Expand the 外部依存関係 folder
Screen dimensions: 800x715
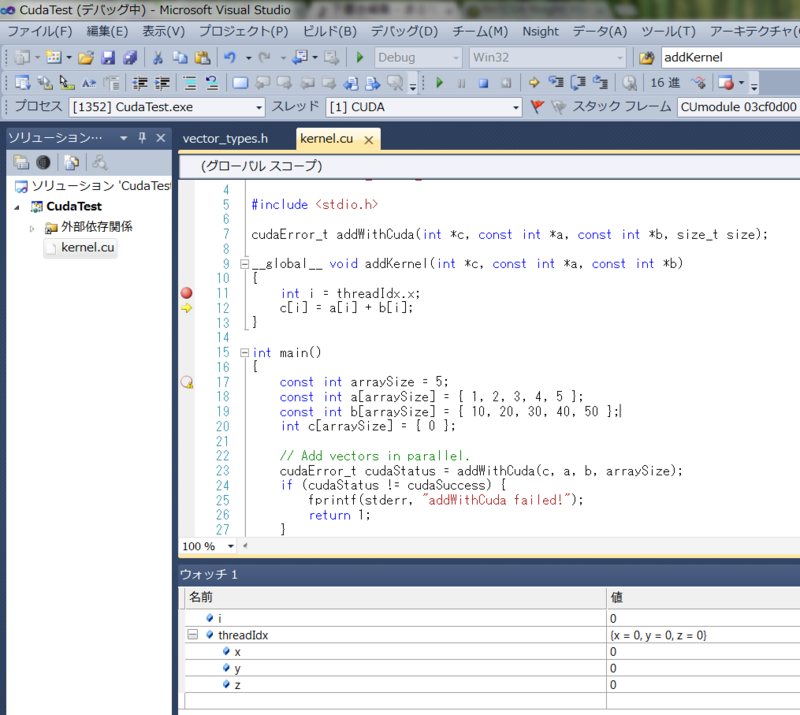click(30, 227)
